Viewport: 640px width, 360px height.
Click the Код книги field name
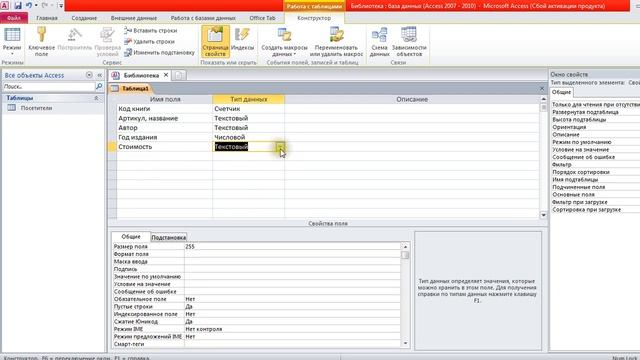[x=134, y=109]
